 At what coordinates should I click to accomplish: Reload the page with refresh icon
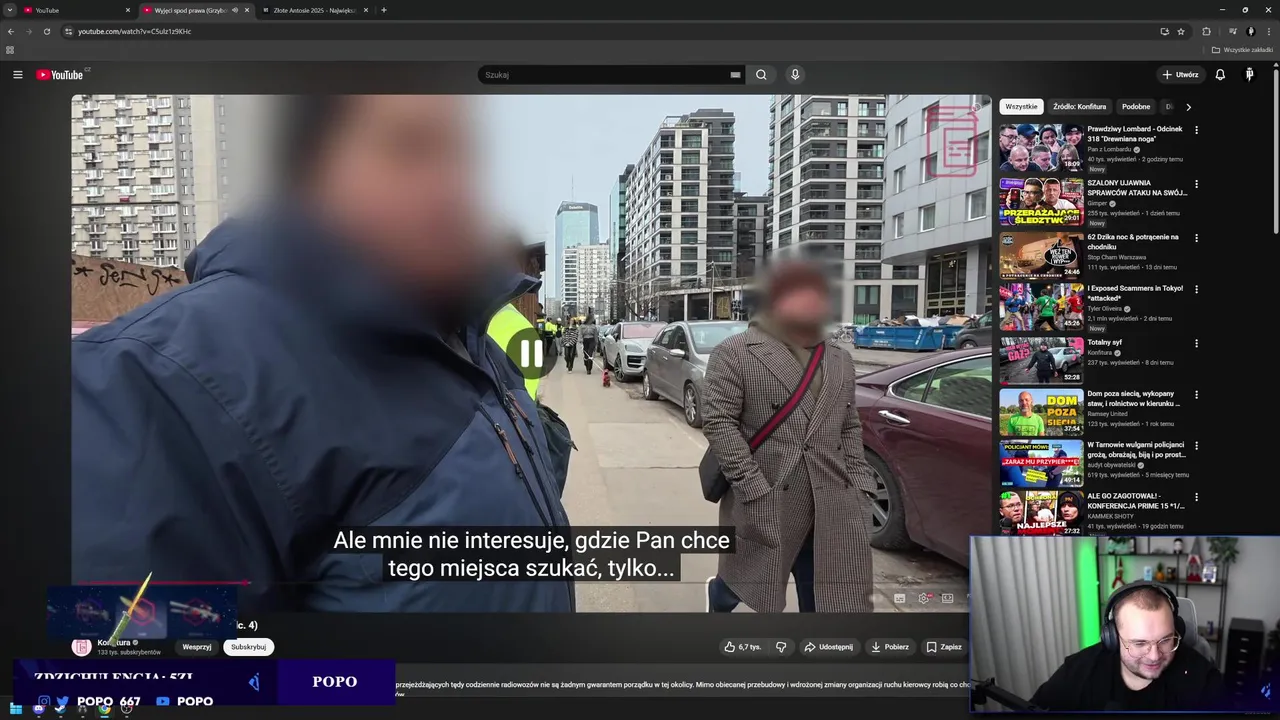point(46,31)
